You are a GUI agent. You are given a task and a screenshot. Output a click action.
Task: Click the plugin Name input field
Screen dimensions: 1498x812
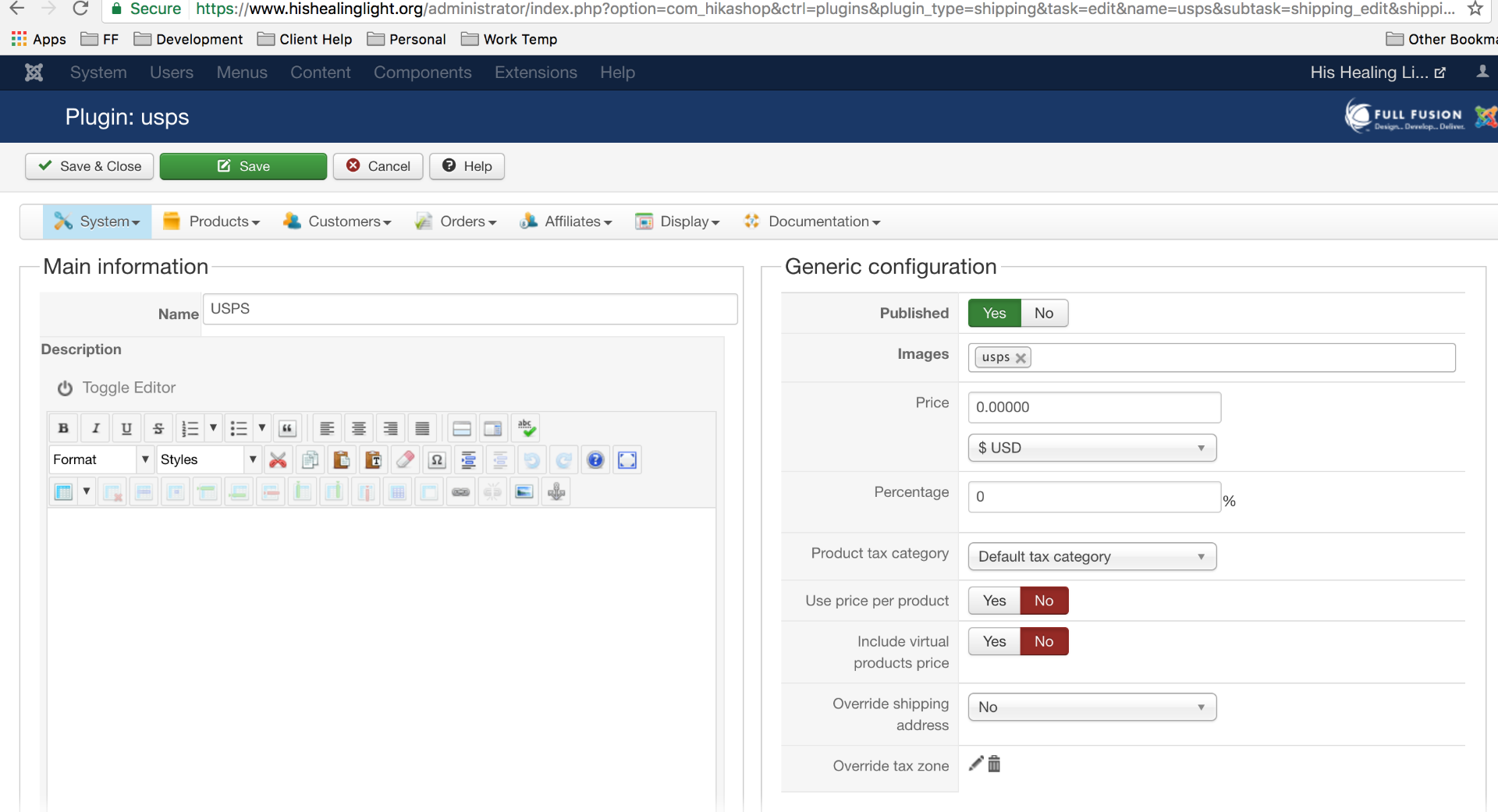470,309
